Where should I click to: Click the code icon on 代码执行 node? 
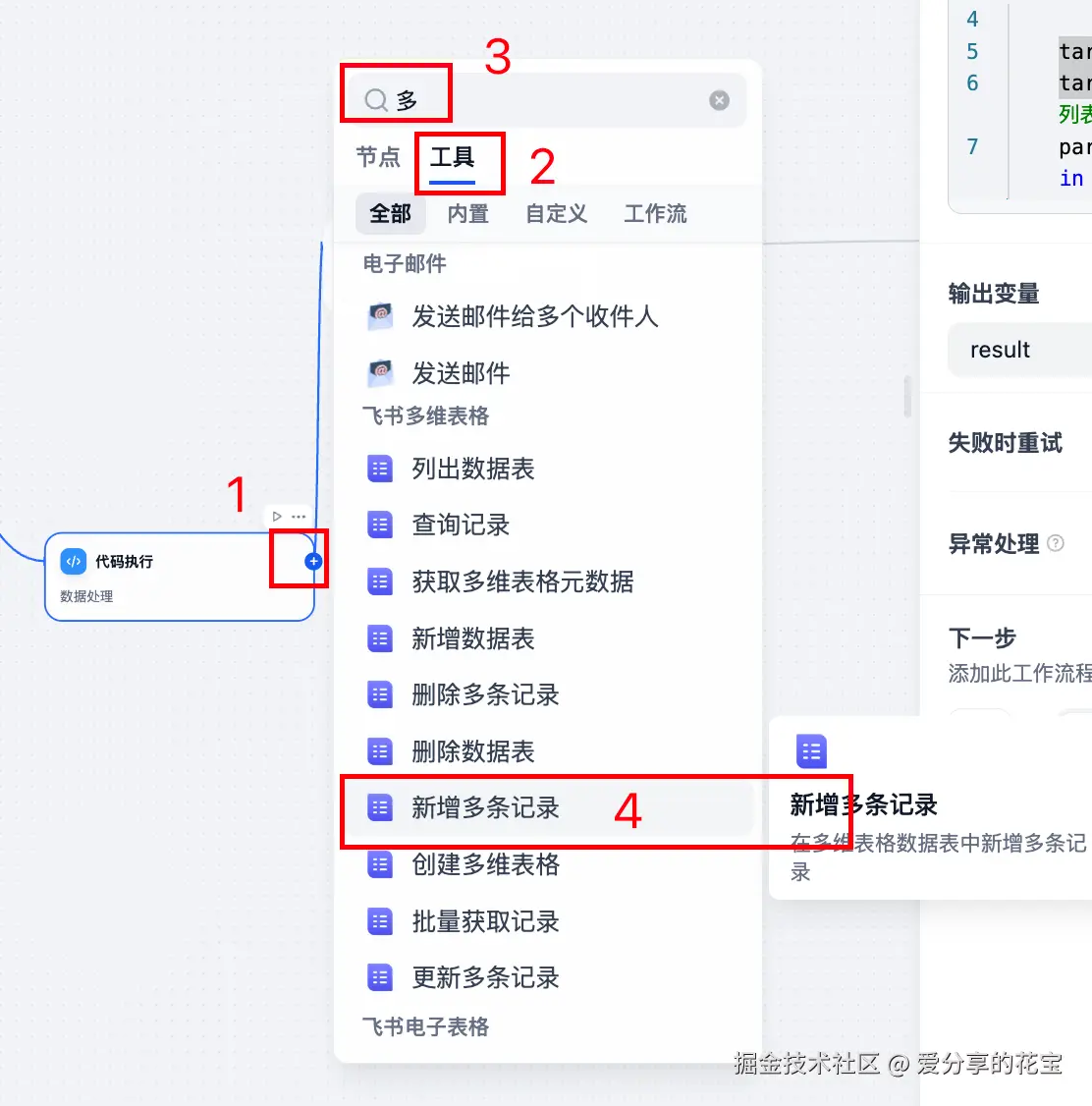74,562
